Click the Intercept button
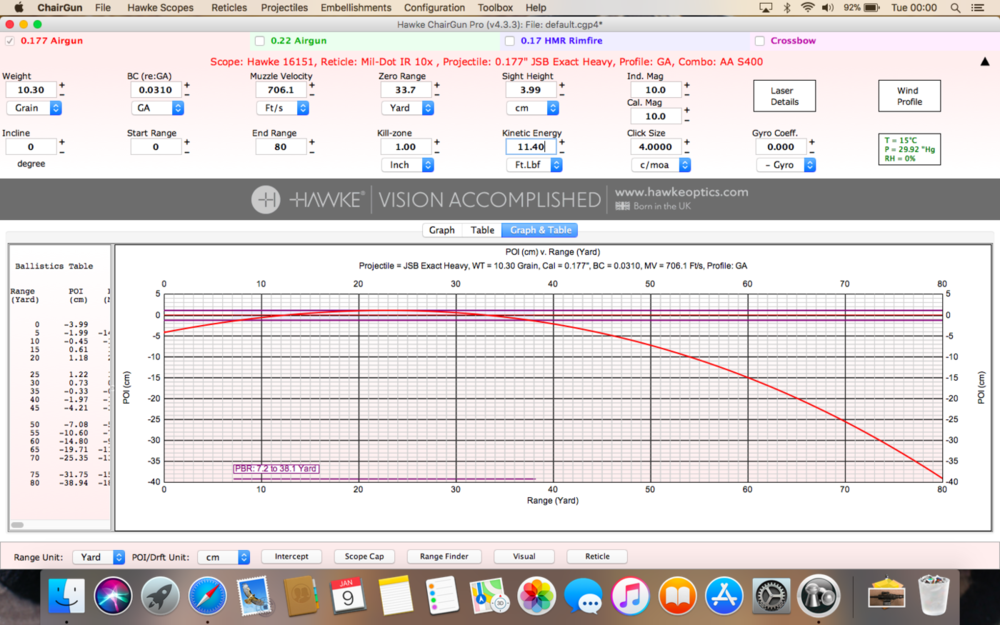 [291, 557]
